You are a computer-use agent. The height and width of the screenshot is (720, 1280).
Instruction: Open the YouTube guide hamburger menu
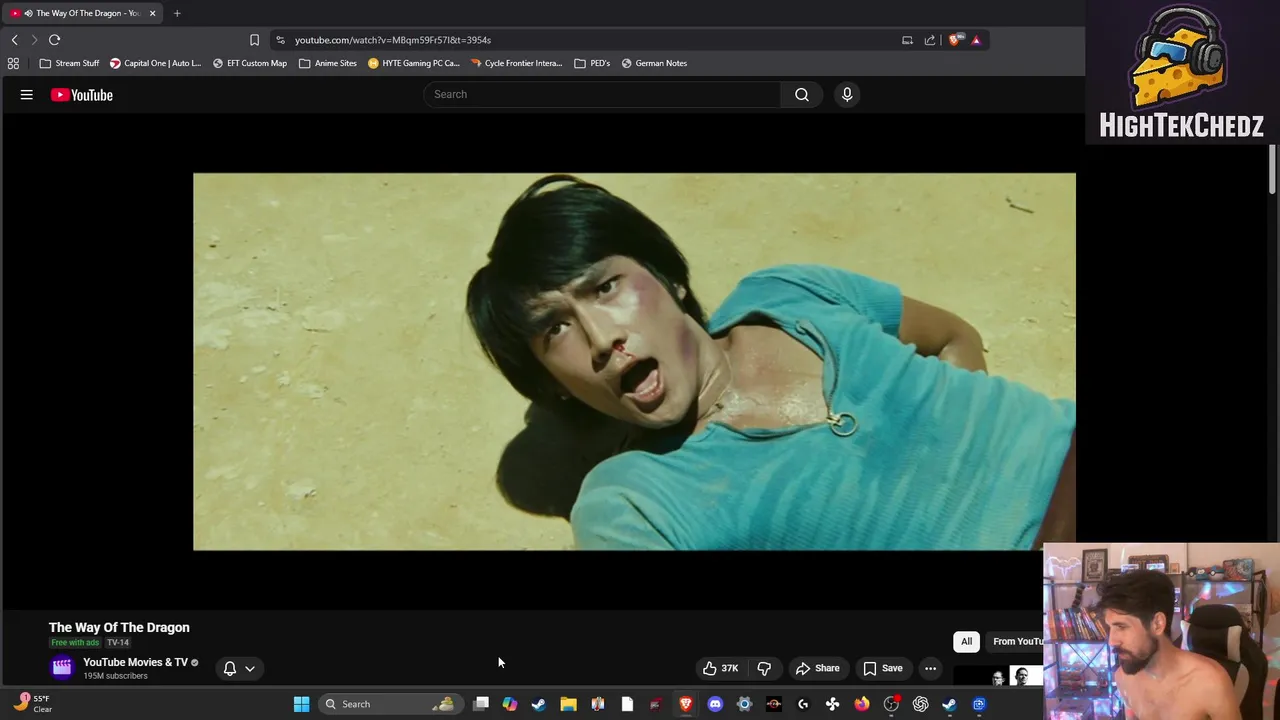tap(27, 95)
